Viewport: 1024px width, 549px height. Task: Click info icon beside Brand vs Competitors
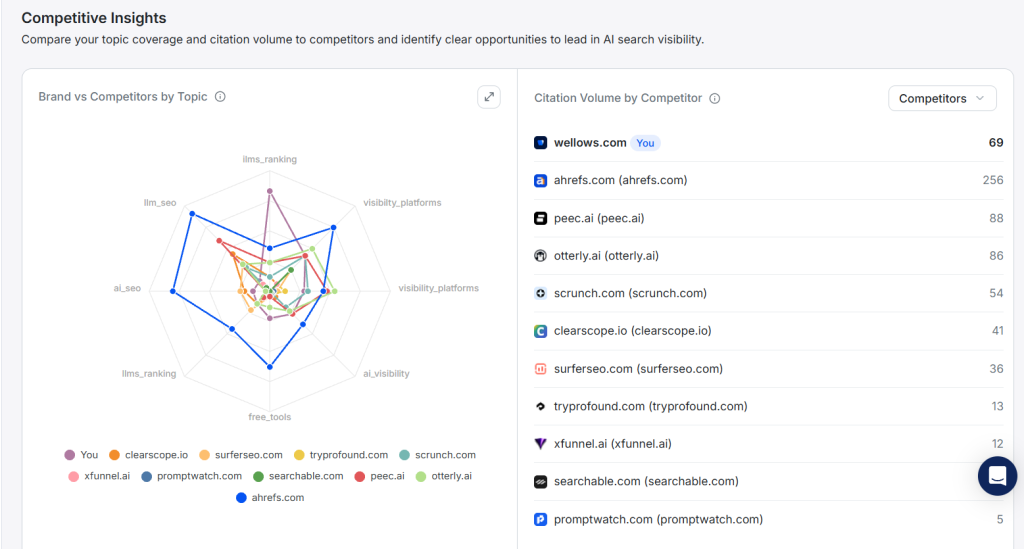pos(220,97)
